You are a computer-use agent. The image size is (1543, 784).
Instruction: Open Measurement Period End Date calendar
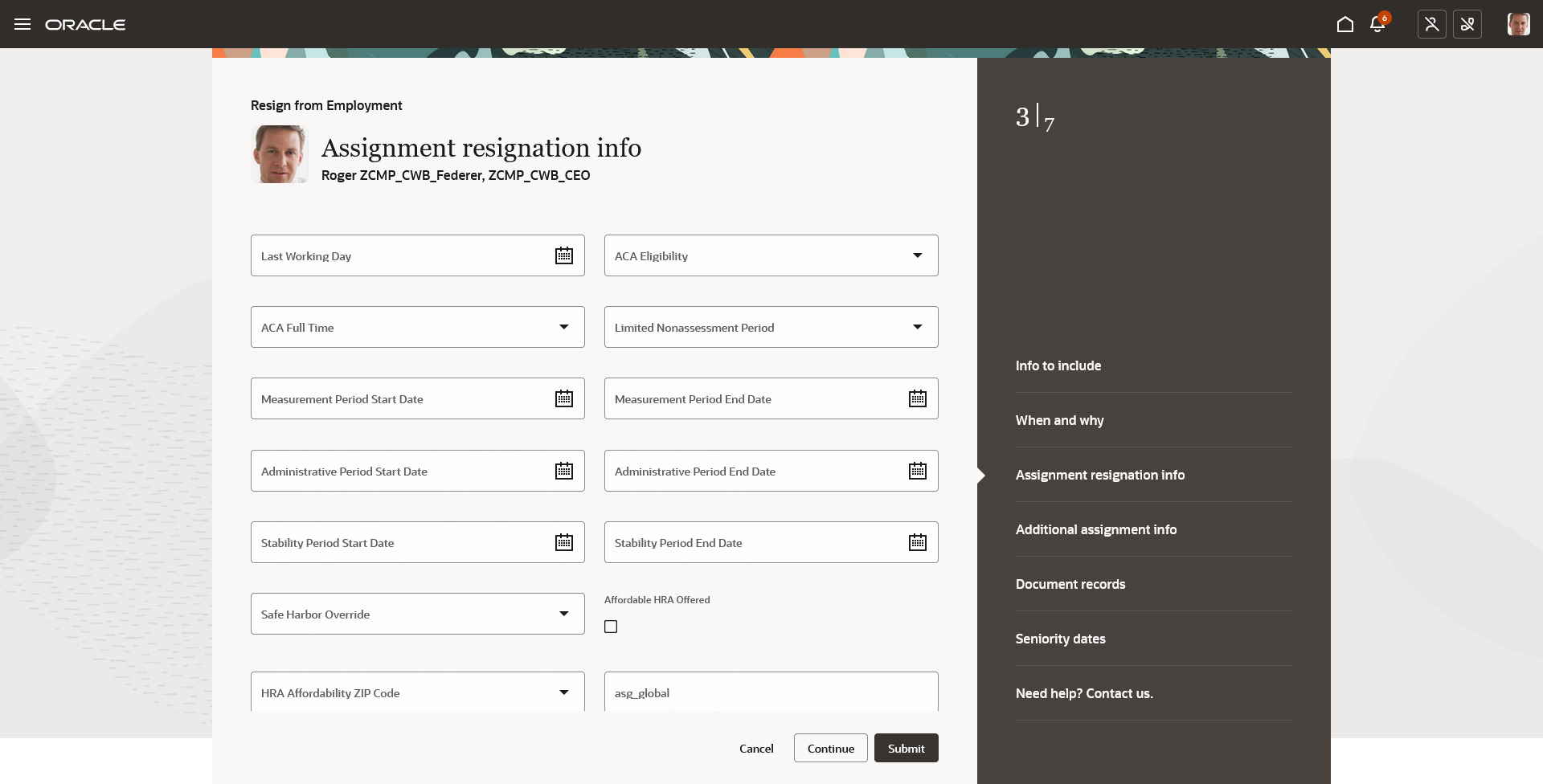click(918, 398)
